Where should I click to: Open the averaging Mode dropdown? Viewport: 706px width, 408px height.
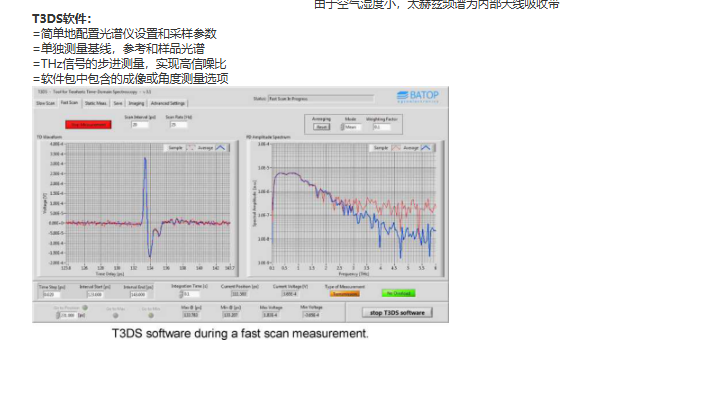tap(351, 127)
